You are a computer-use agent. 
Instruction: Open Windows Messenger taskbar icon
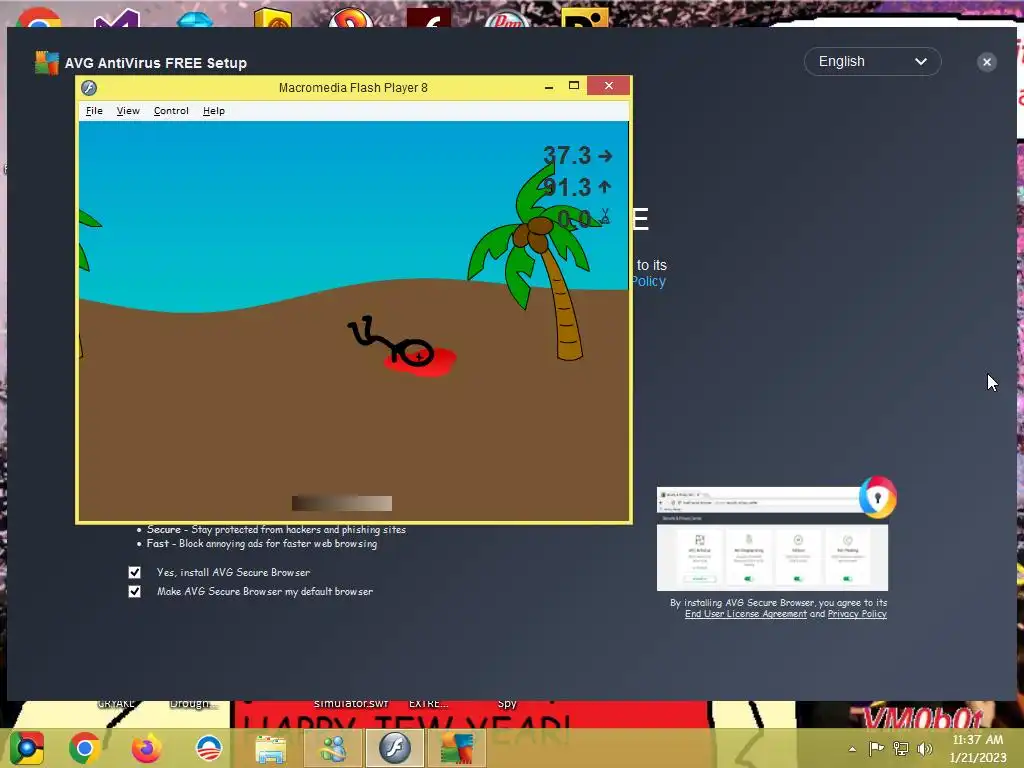pos(332,748)
